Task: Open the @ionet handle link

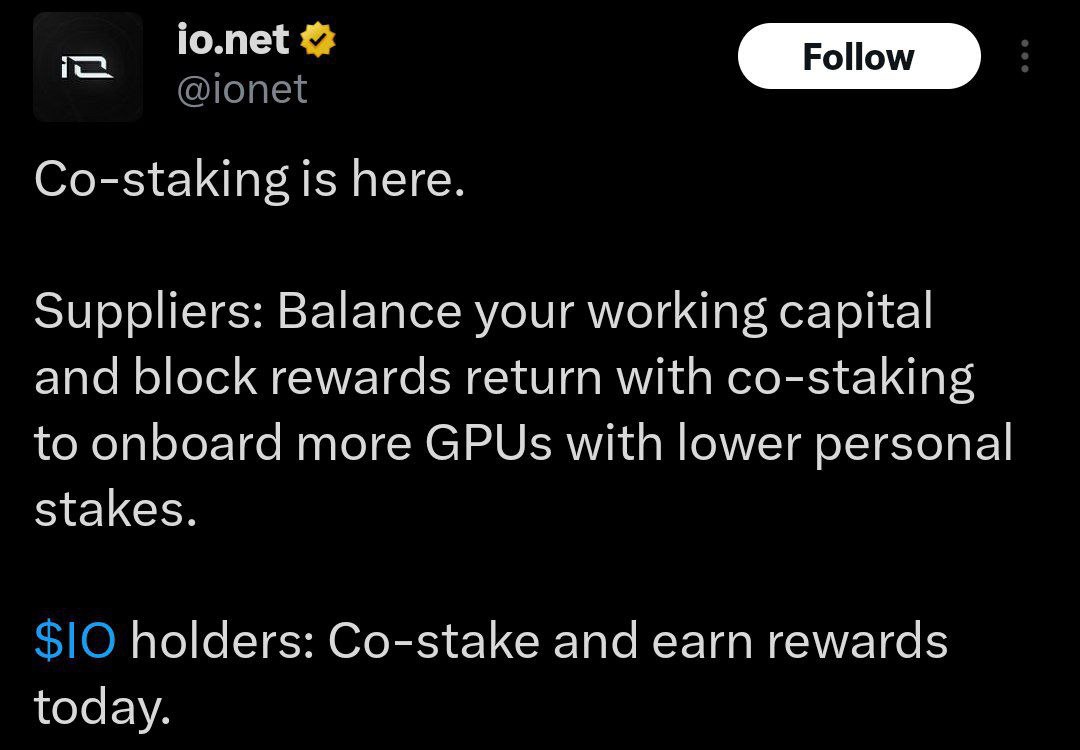Action: pos(242,90)
